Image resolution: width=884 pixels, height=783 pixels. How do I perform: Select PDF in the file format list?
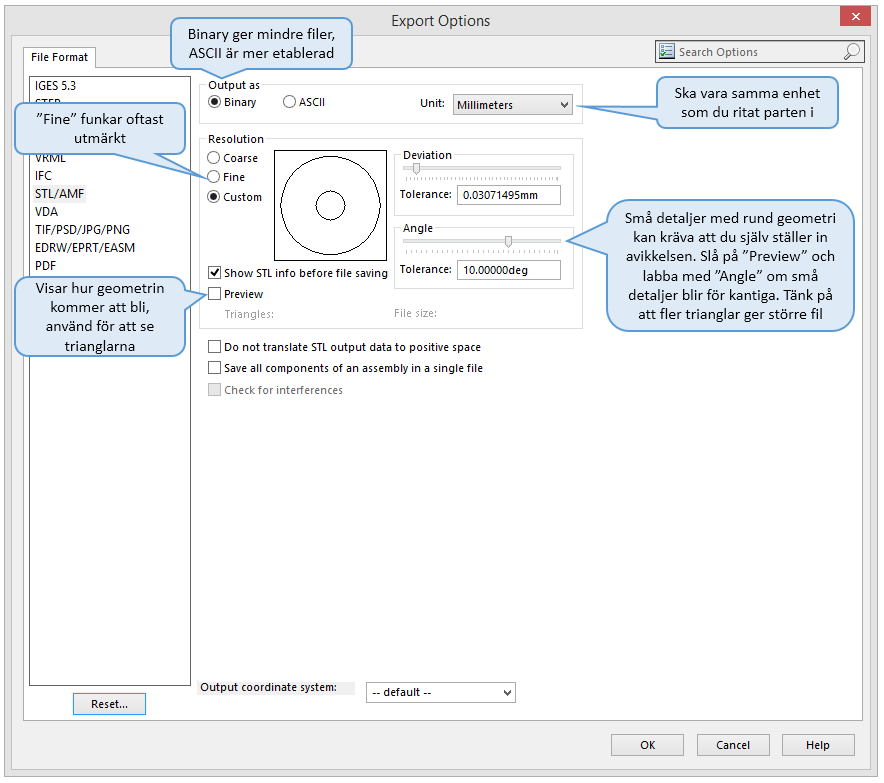(x=46, y=266)
